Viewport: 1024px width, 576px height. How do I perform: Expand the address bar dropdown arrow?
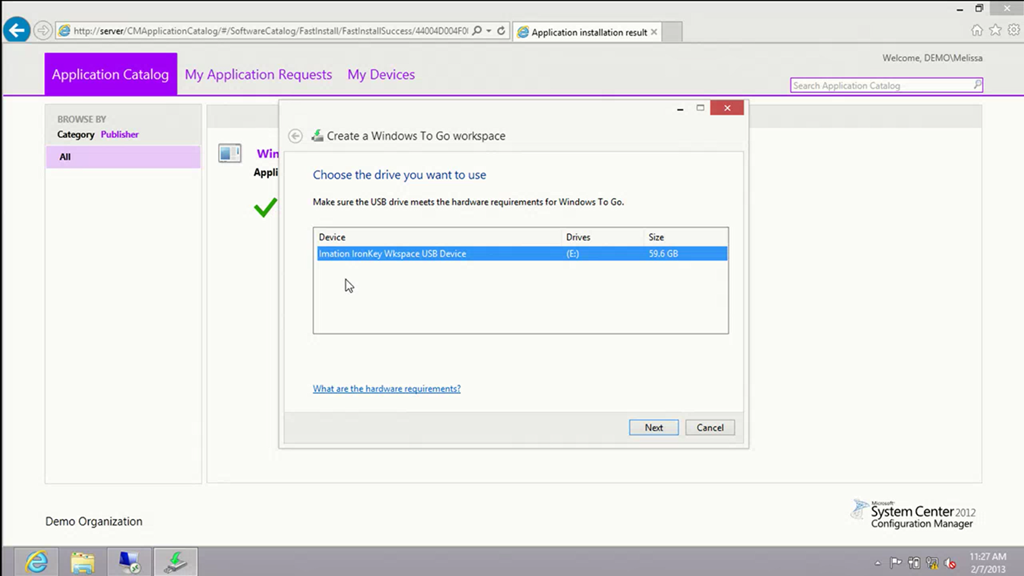488,31
